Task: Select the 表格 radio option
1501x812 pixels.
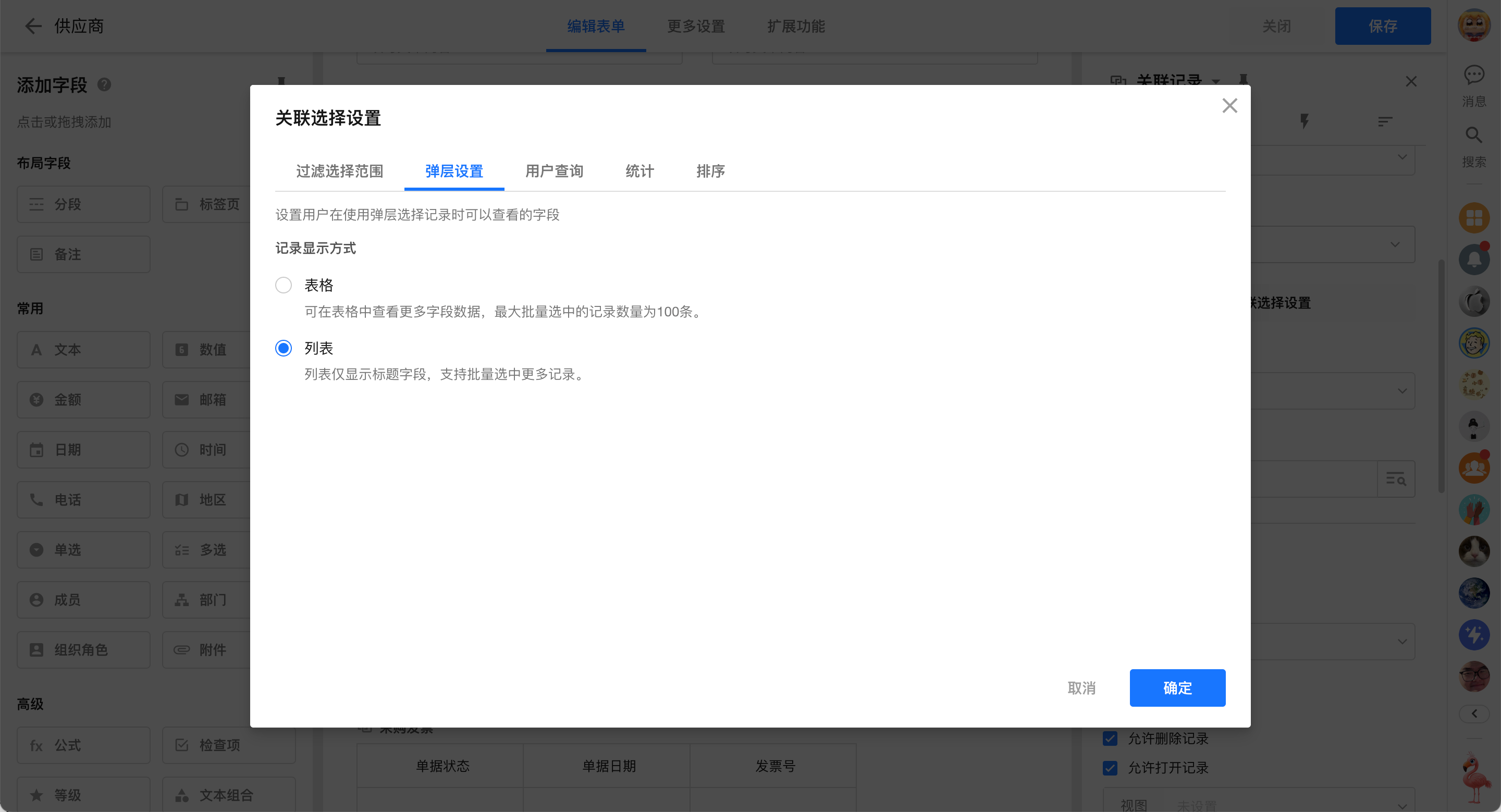Action: [284, 286]
